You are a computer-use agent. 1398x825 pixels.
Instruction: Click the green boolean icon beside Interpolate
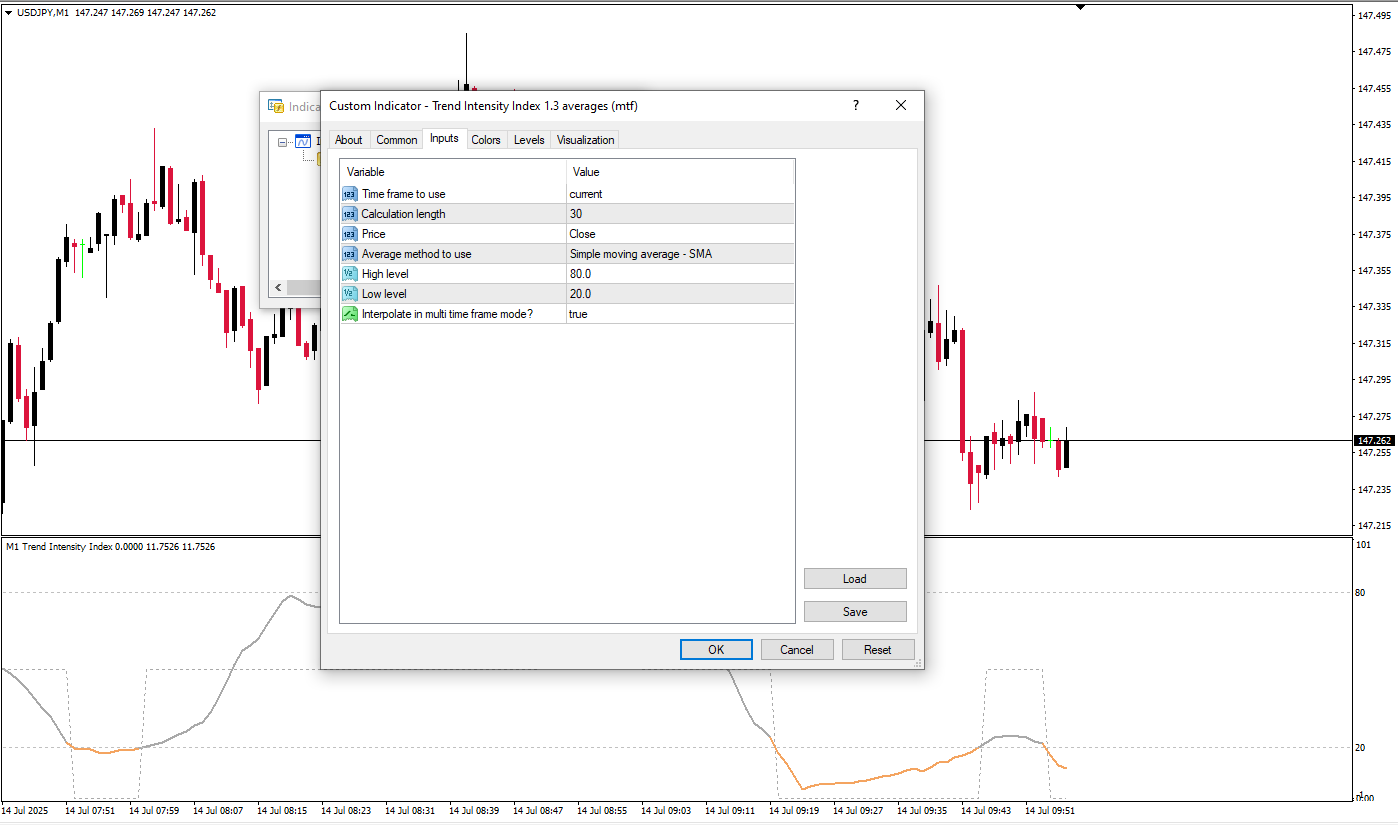click(x=349, y=314)
